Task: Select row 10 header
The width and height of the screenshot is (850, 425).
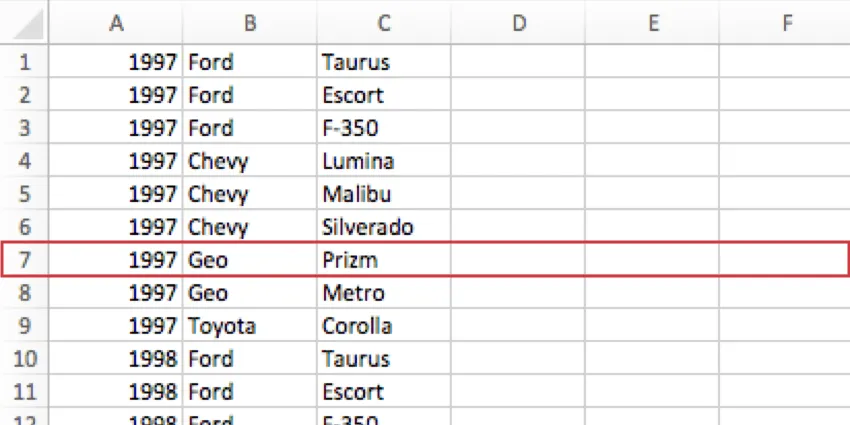Action: (x=25, y=359)
